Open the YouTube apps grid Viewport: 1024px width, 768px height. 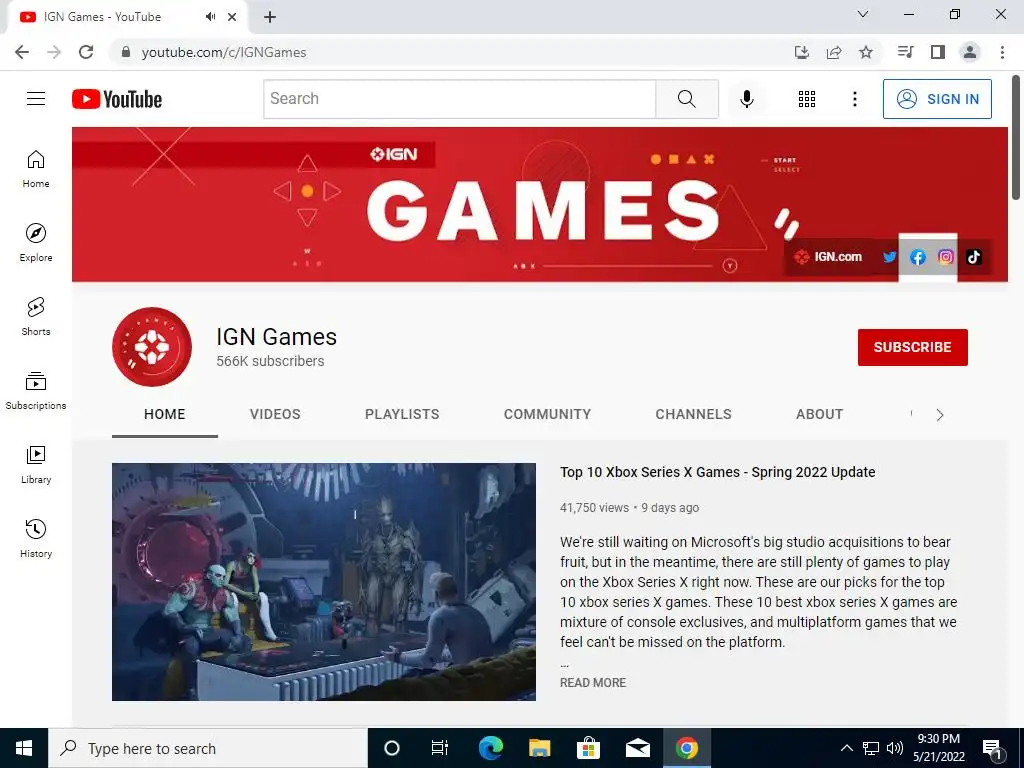[x=807, y=99]
